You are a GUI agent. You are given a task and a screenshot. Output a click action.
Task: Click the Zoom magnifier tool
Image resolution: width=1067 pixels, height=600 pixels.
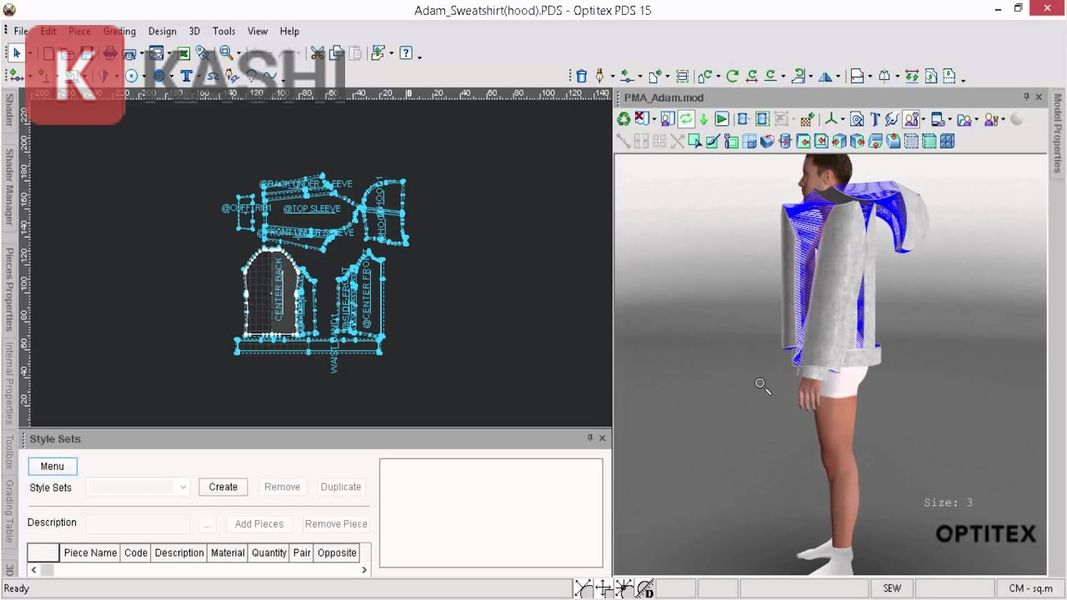pos(226,53)
